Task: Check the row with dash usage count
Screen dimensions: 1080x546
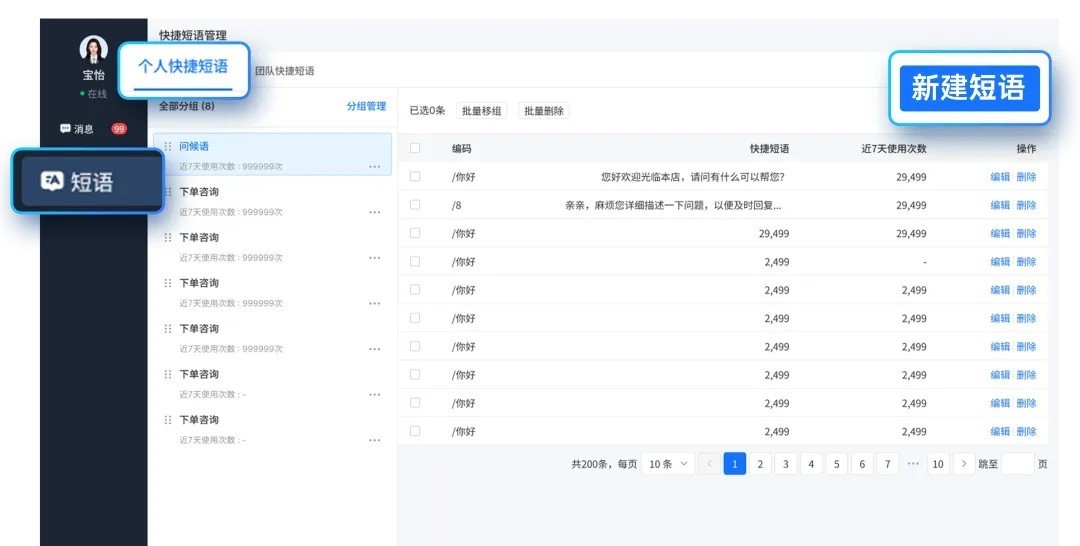Action: point(415,261)
